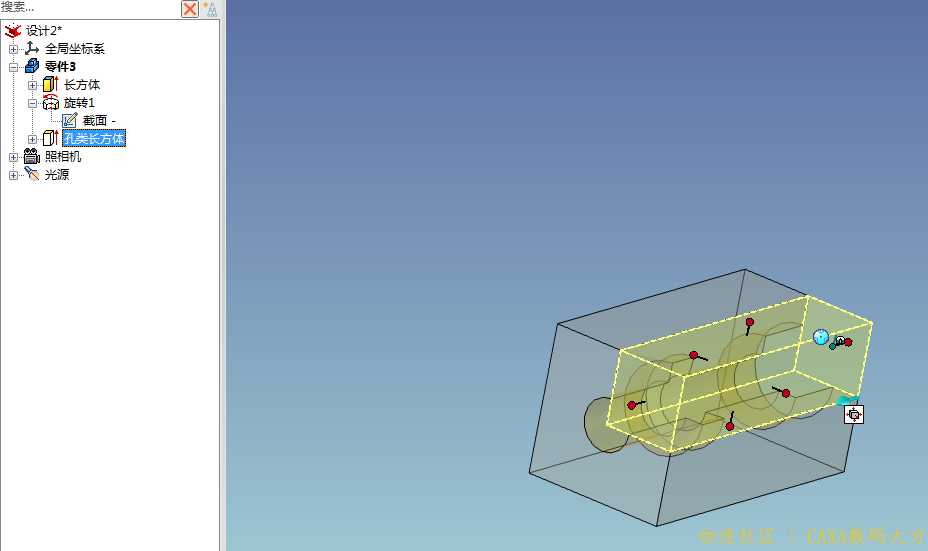
Task: Click the light-blue sphere handle in the viewport
Action: tap(820, 337)
